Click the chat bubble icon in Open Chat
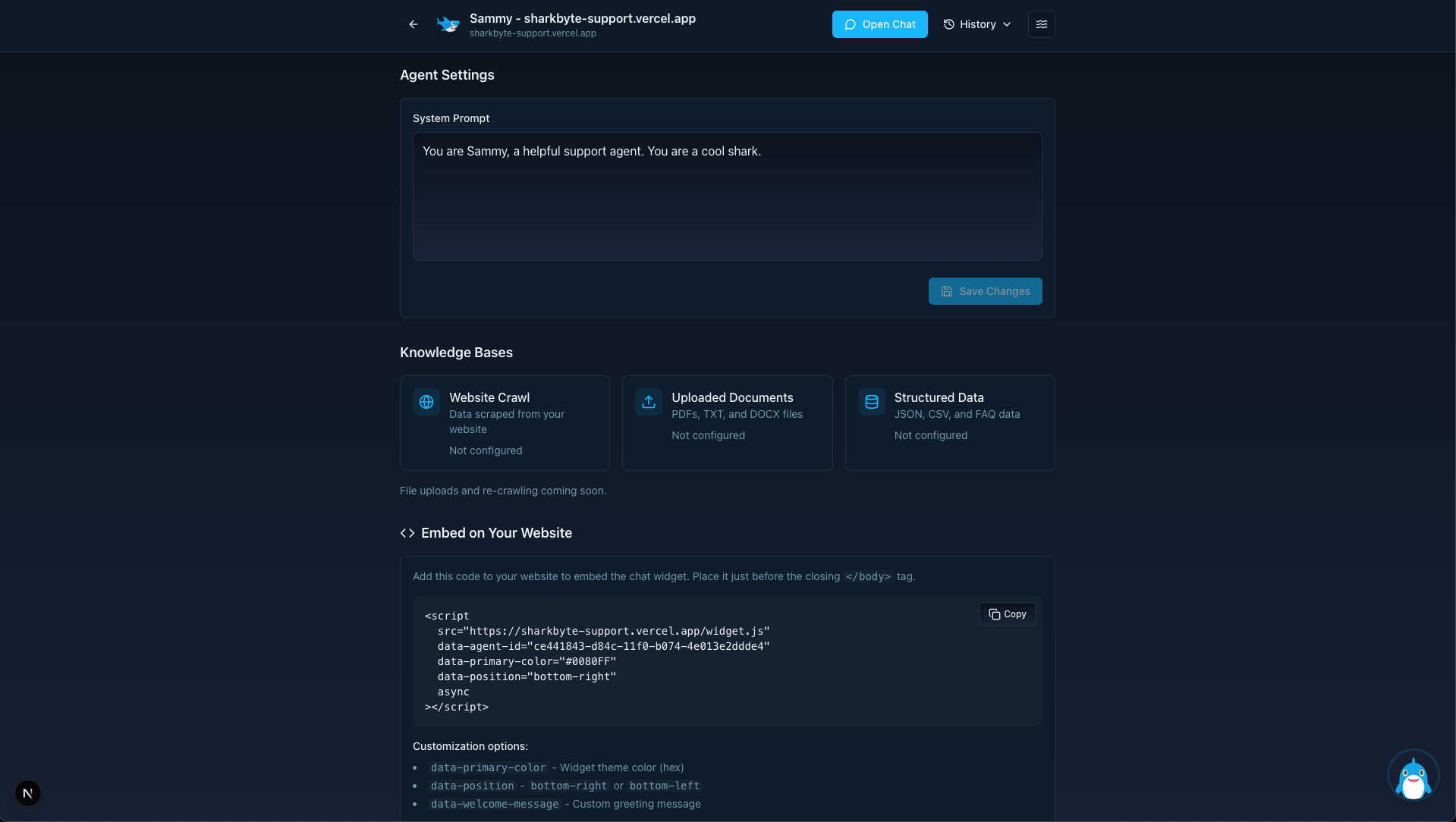The height and width of the screenshot is (822, 1456). click(x=850, y=24)
